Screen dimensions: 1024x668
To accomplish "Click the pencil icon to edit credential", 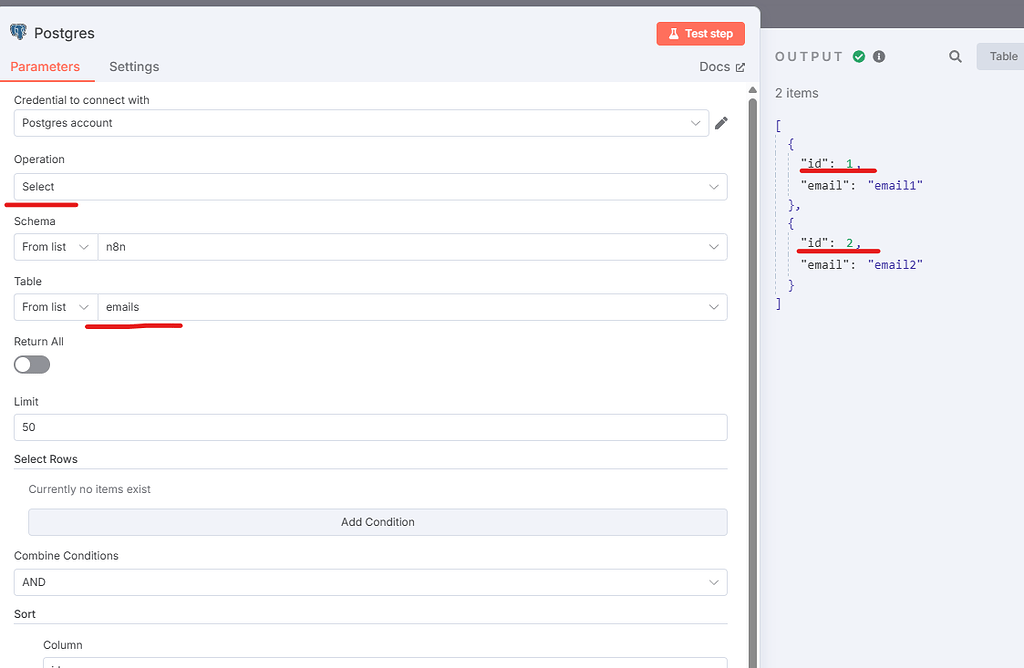I will point(721,121).
